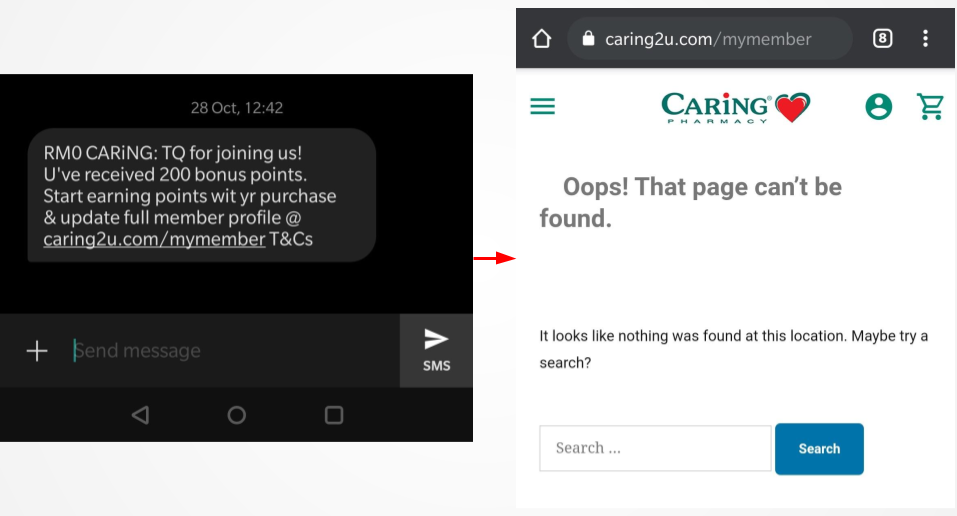Viewport: 957px width, 516px height.
Task: Open the user account profile icon
Action: click(x=878, y=106)
